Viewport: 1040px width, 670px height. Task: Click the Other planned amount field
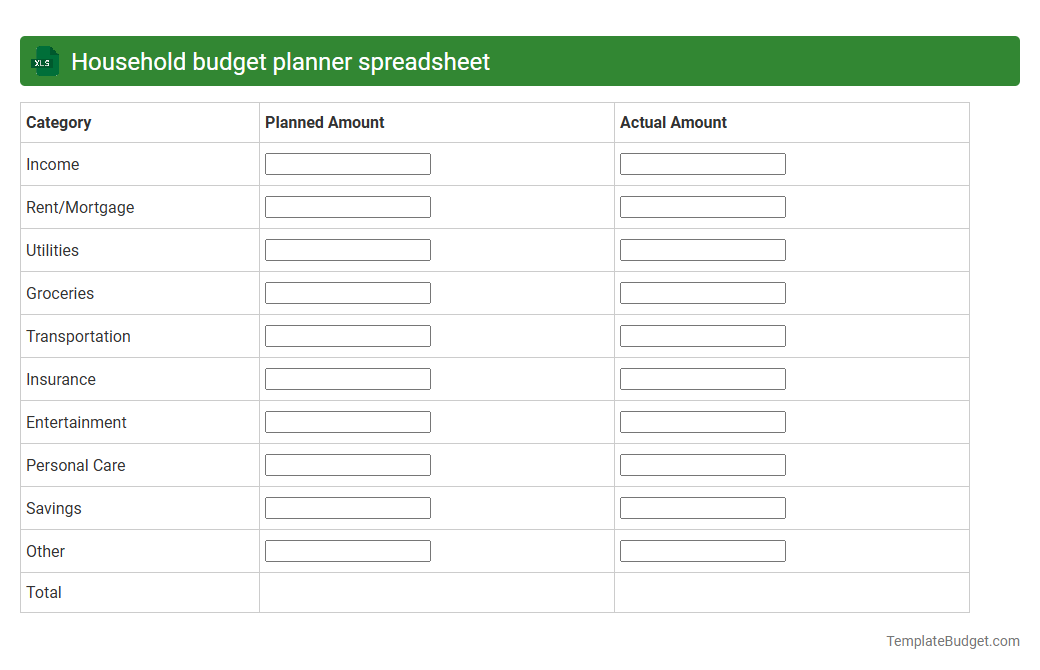click(x=347, y=550)
